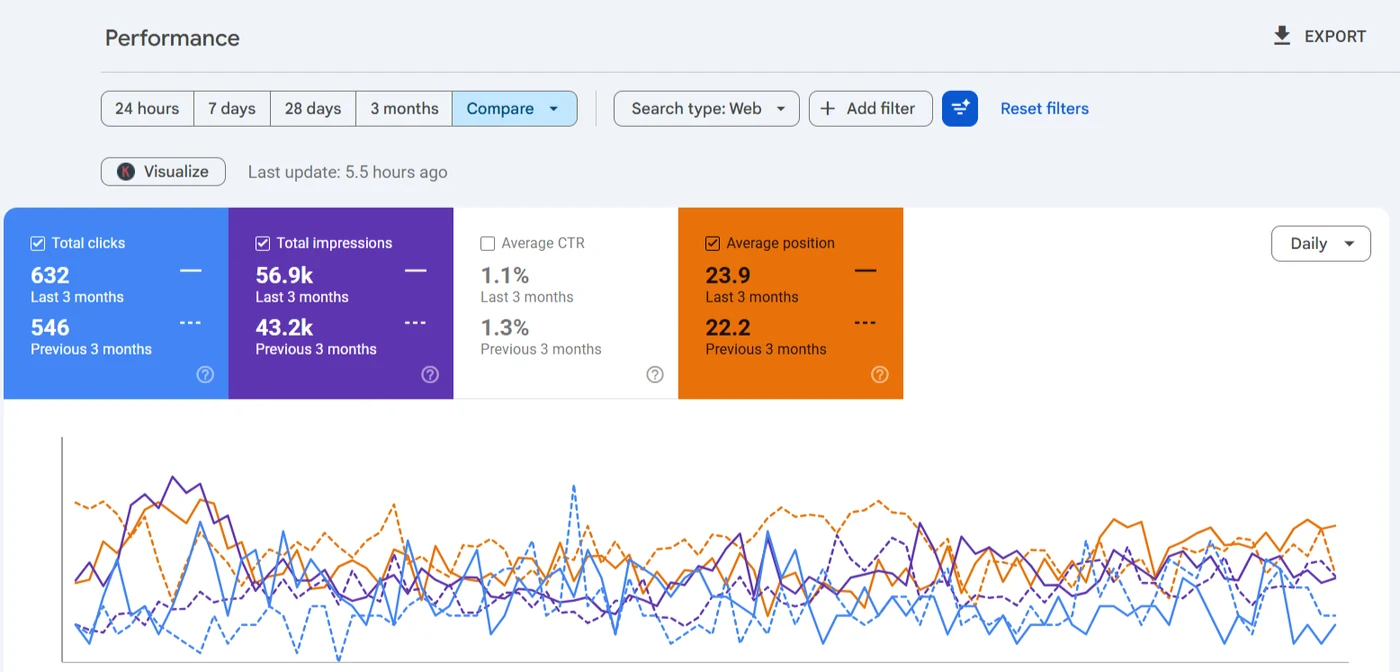
Task: Uncheck the Total clicks checkbox
Action: pos(38,243)
